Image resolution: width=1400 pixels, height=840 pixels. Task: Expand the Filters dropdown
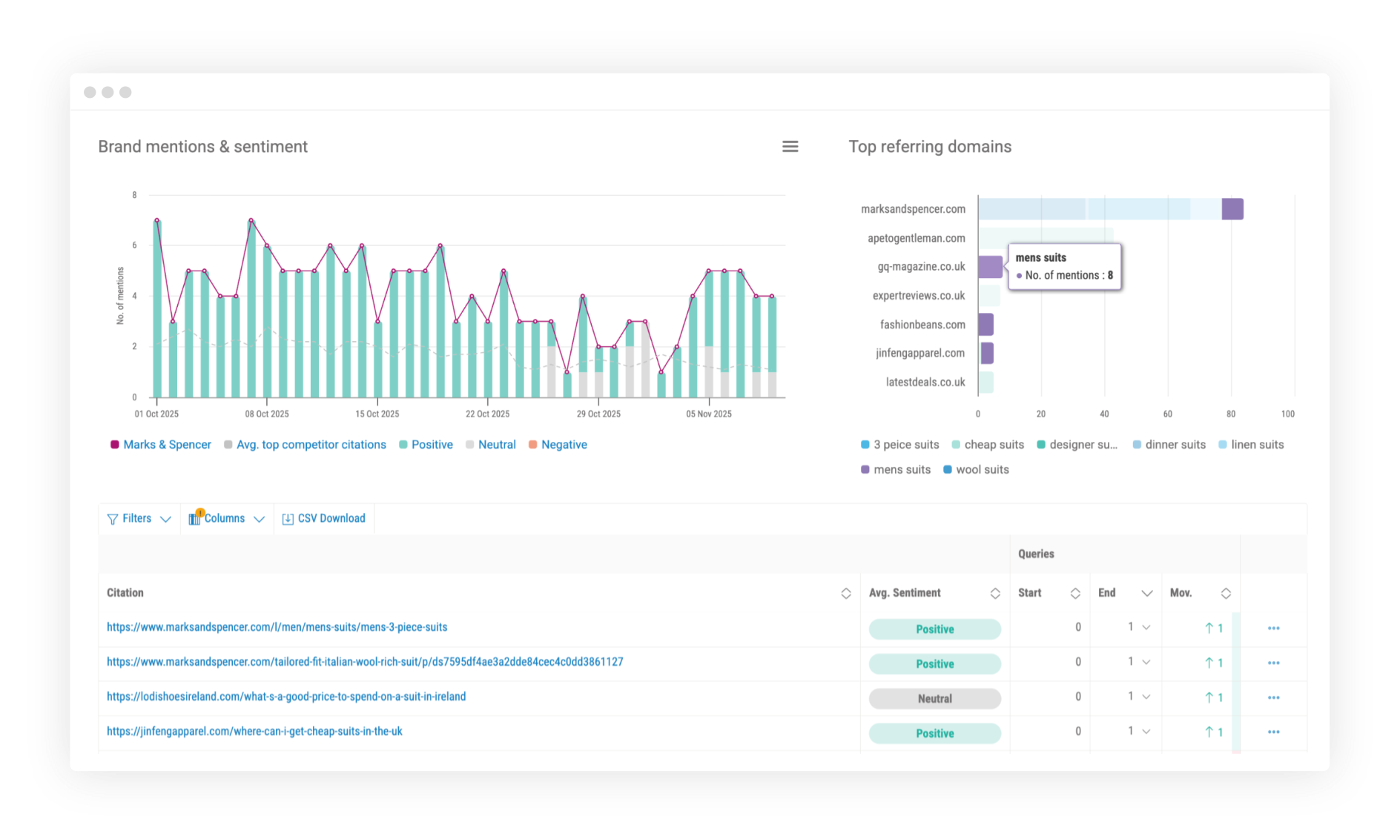139,518
